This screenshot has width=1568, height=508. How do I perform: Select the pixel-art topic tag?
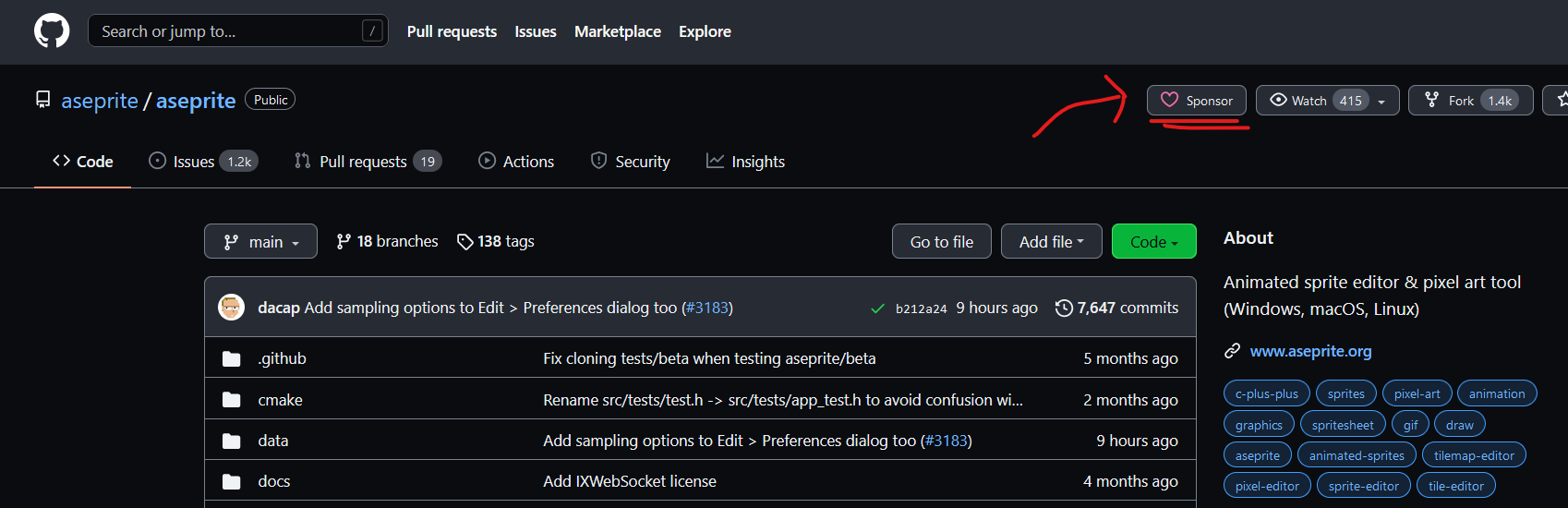pyautogui.click(x=1417, y=393)
